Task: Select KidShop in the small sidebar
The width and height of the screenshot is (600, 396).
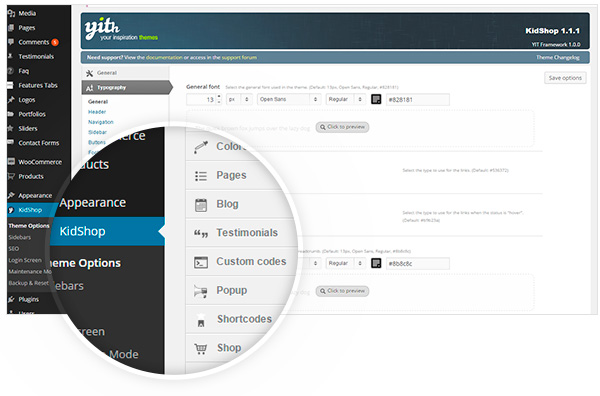Action: [x=30, y=210]
